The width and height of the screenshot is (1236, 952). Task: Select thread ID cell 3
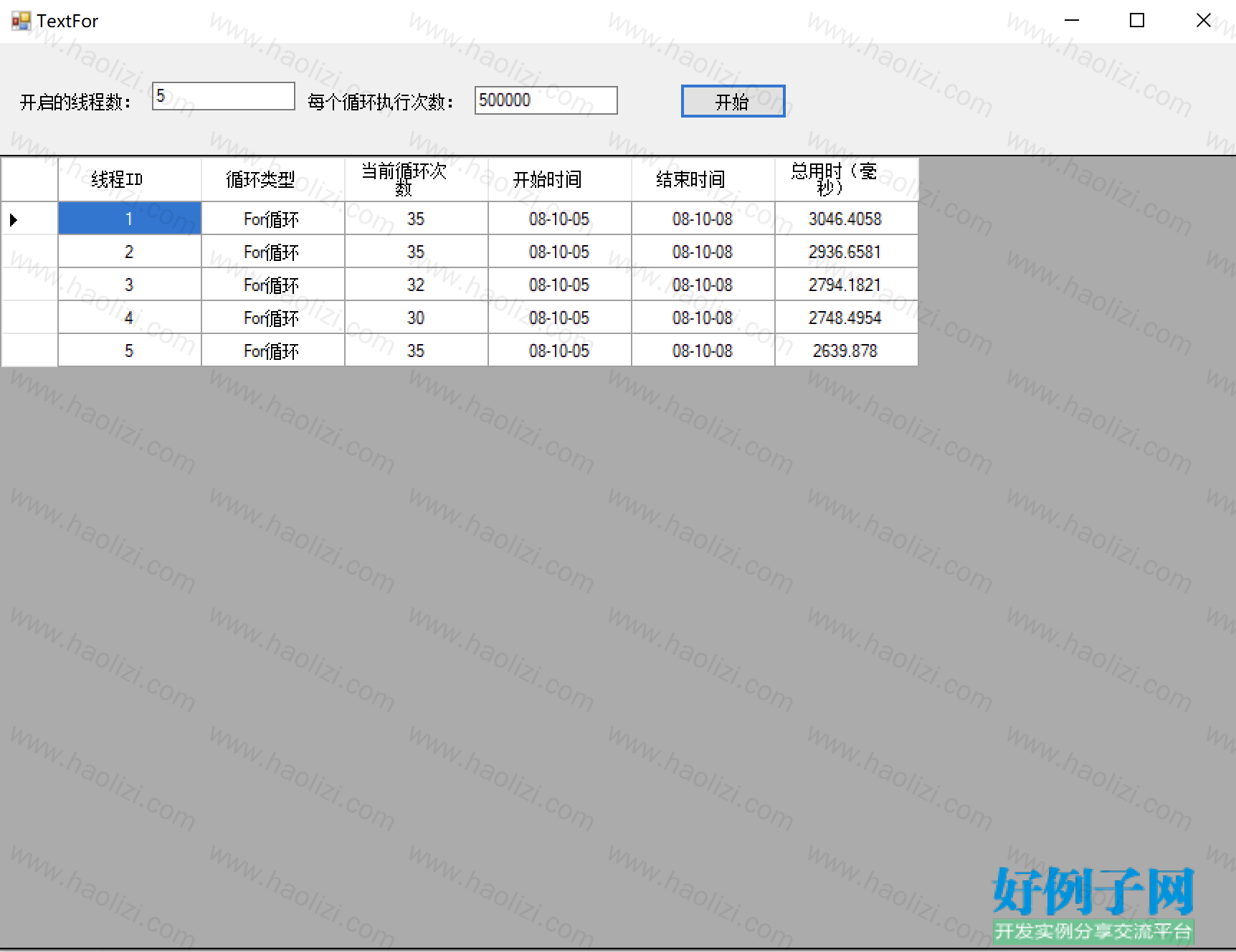pyautogui.click(x=130, y=285)
